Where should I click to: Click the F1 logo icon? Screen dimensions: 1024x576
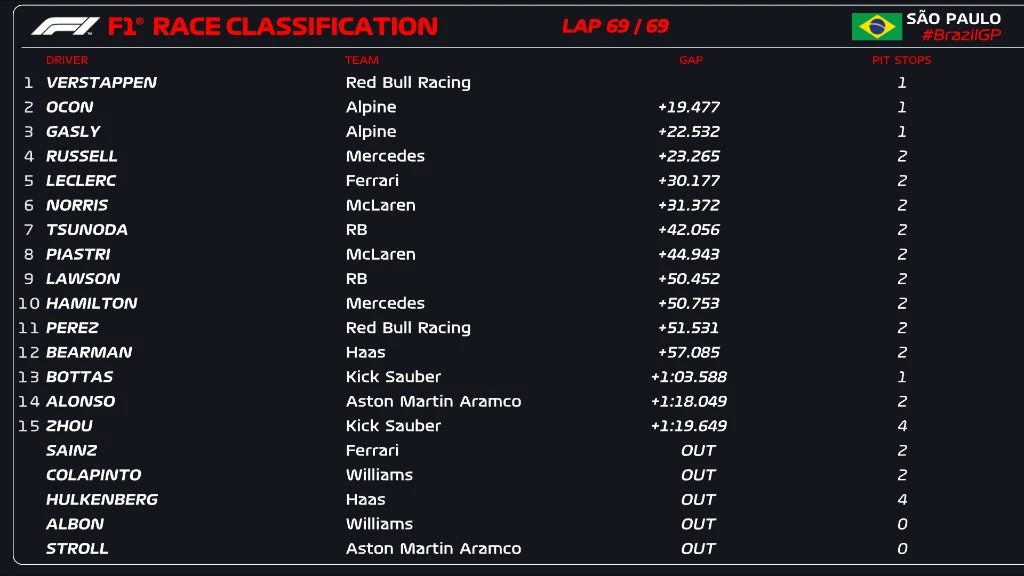pos(65,26)
